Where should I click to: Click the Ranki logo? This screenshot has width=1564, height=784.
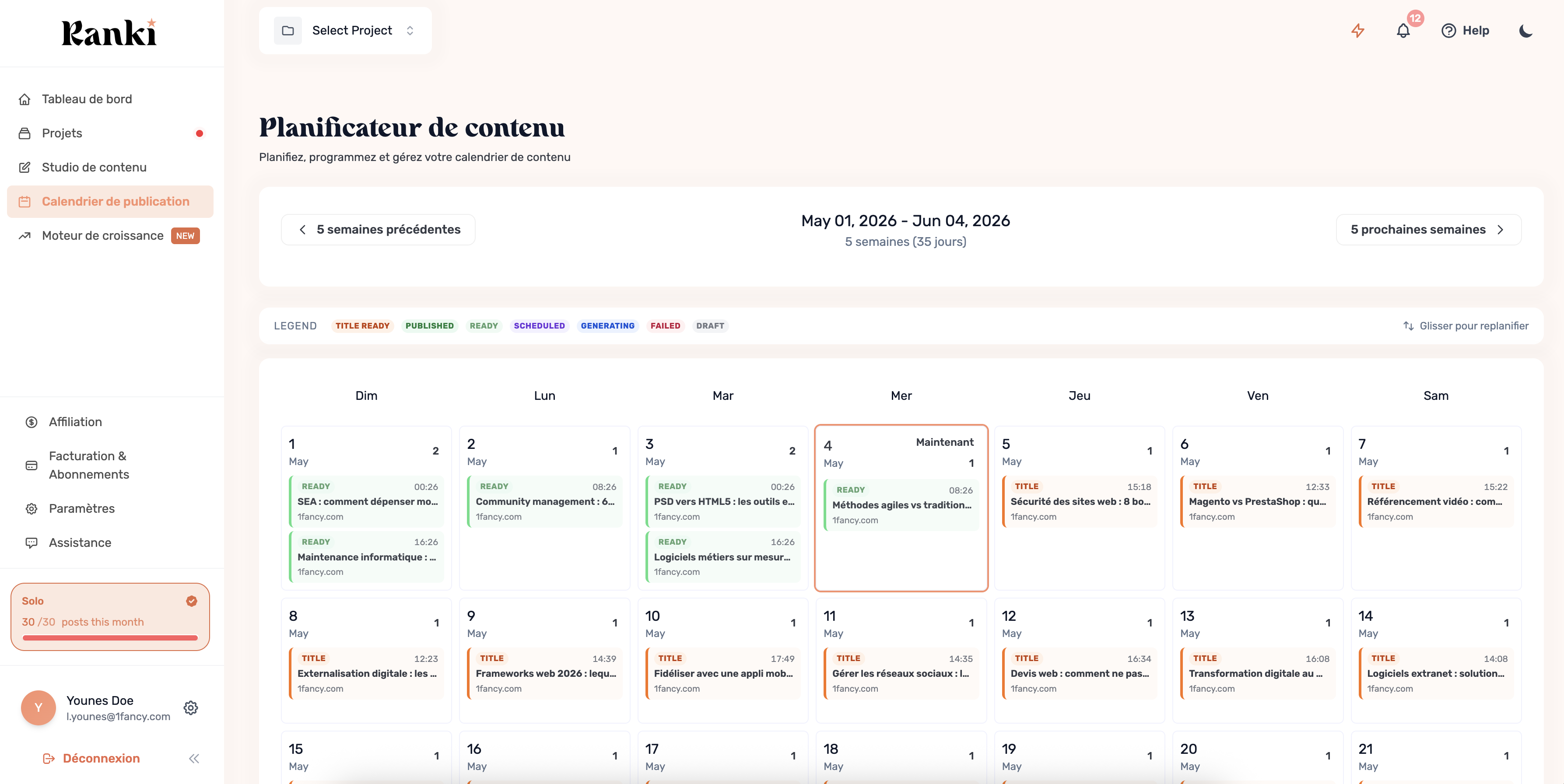coord(109,33)
